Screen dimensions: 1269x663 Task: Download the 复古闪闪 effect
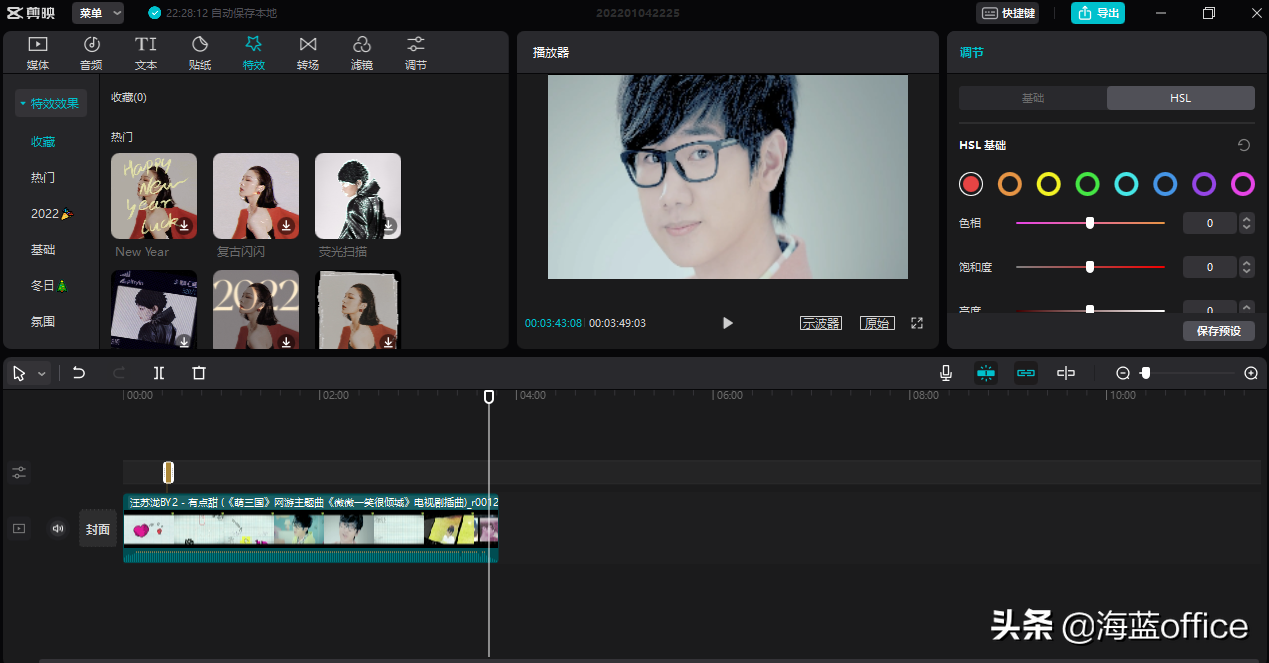(286, 226)
